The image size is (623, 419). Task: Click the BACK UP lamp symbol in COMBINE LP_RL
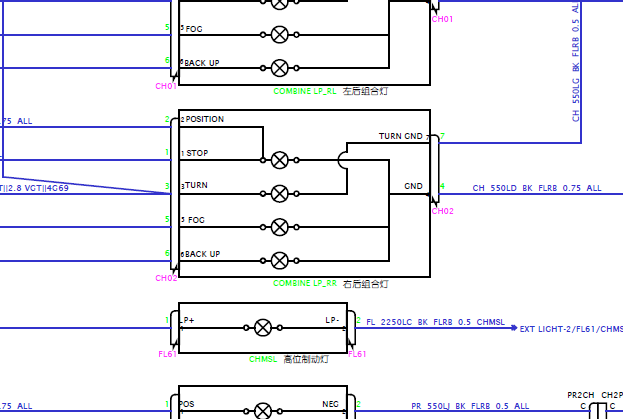point(280,68)
